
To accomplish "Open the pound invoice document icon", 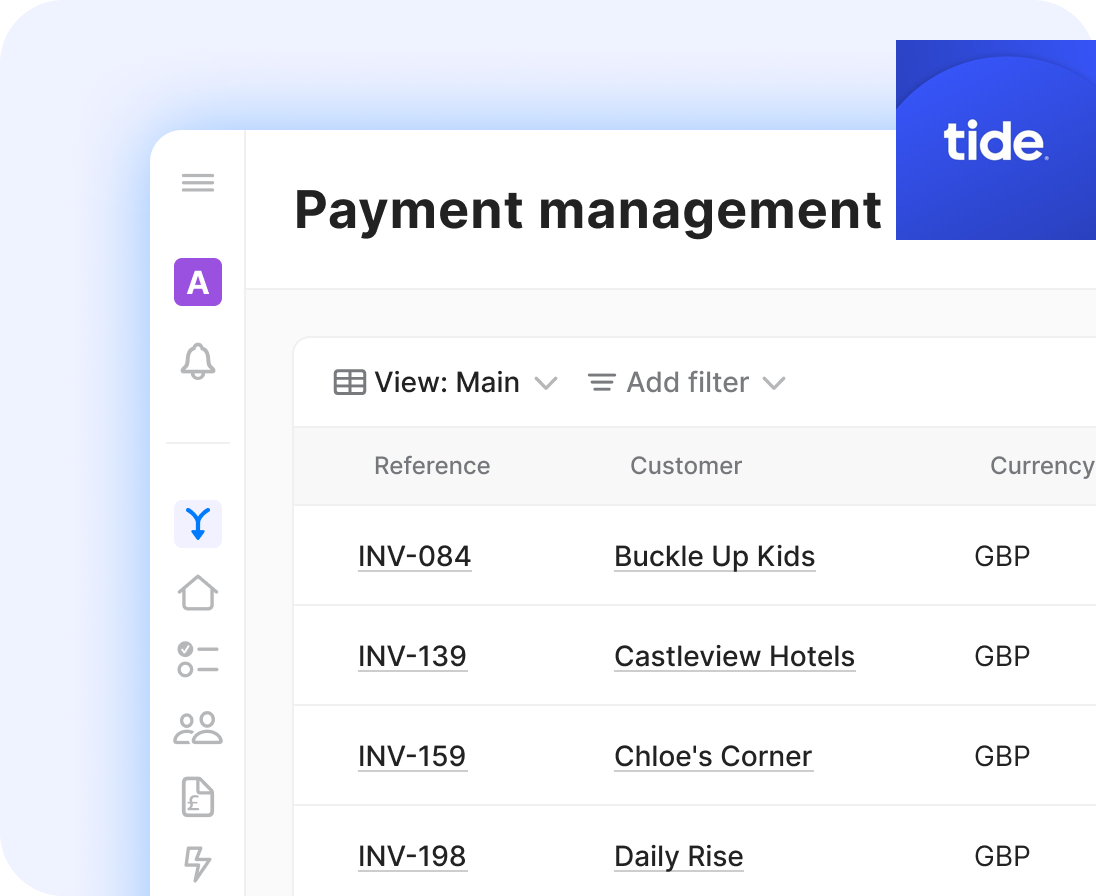I will click(198, 796).
